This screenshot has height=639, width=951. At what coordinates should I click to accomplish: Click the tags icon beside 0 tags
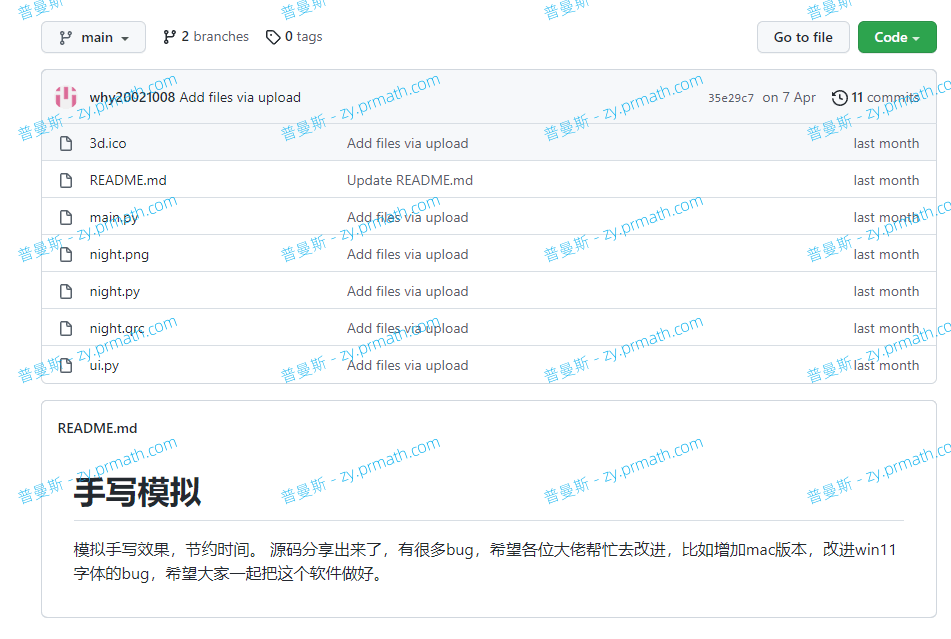[273, 36]
